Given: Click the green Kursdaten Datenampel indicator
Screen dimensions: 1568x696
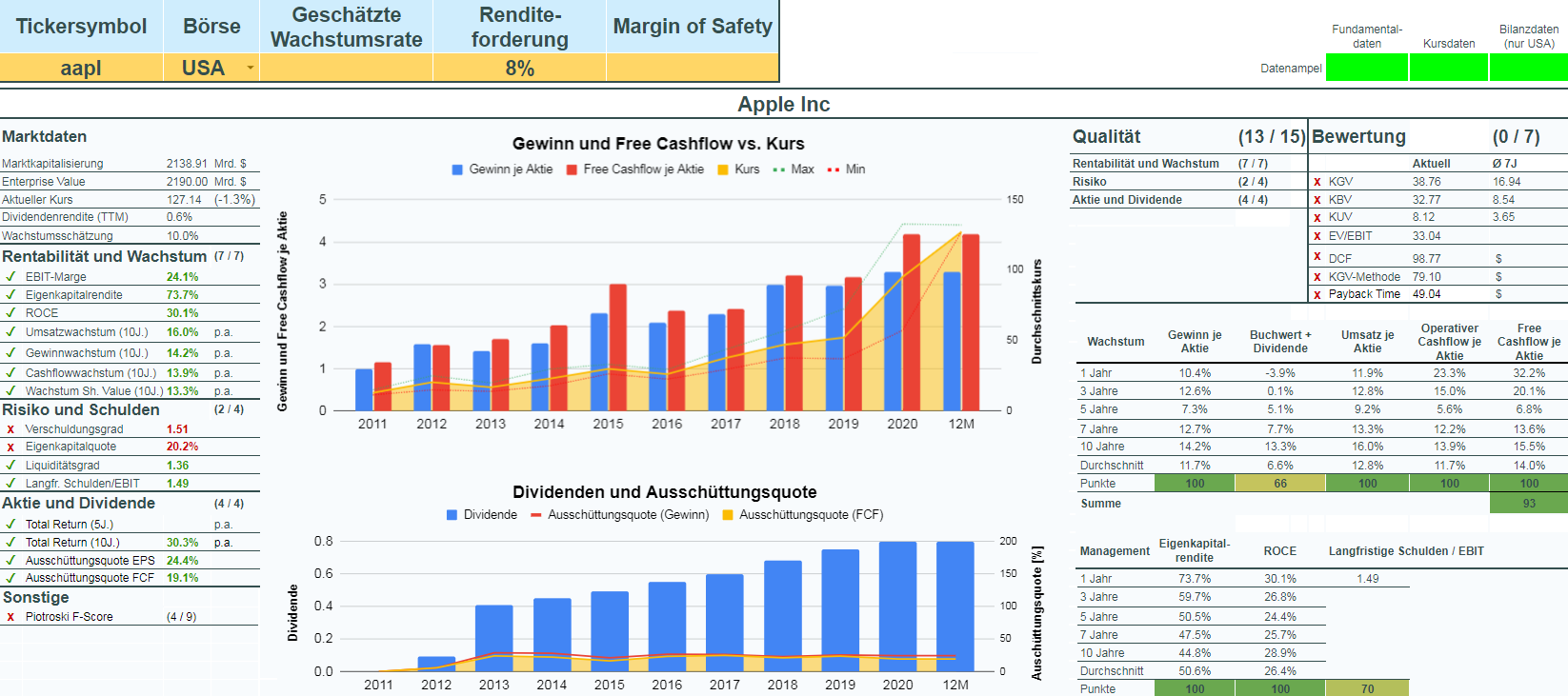Looking at the screenshot, I should click(1448, 68).
